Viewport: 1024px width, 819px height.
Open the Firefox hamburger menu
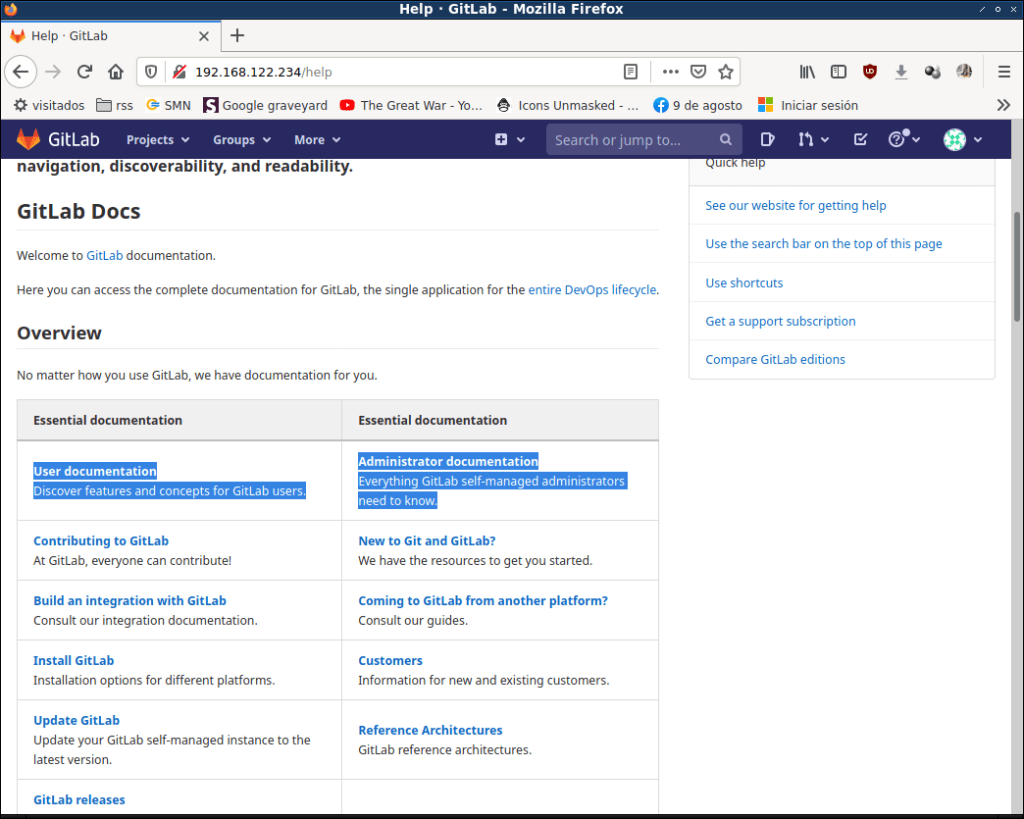coord(1004,72)
